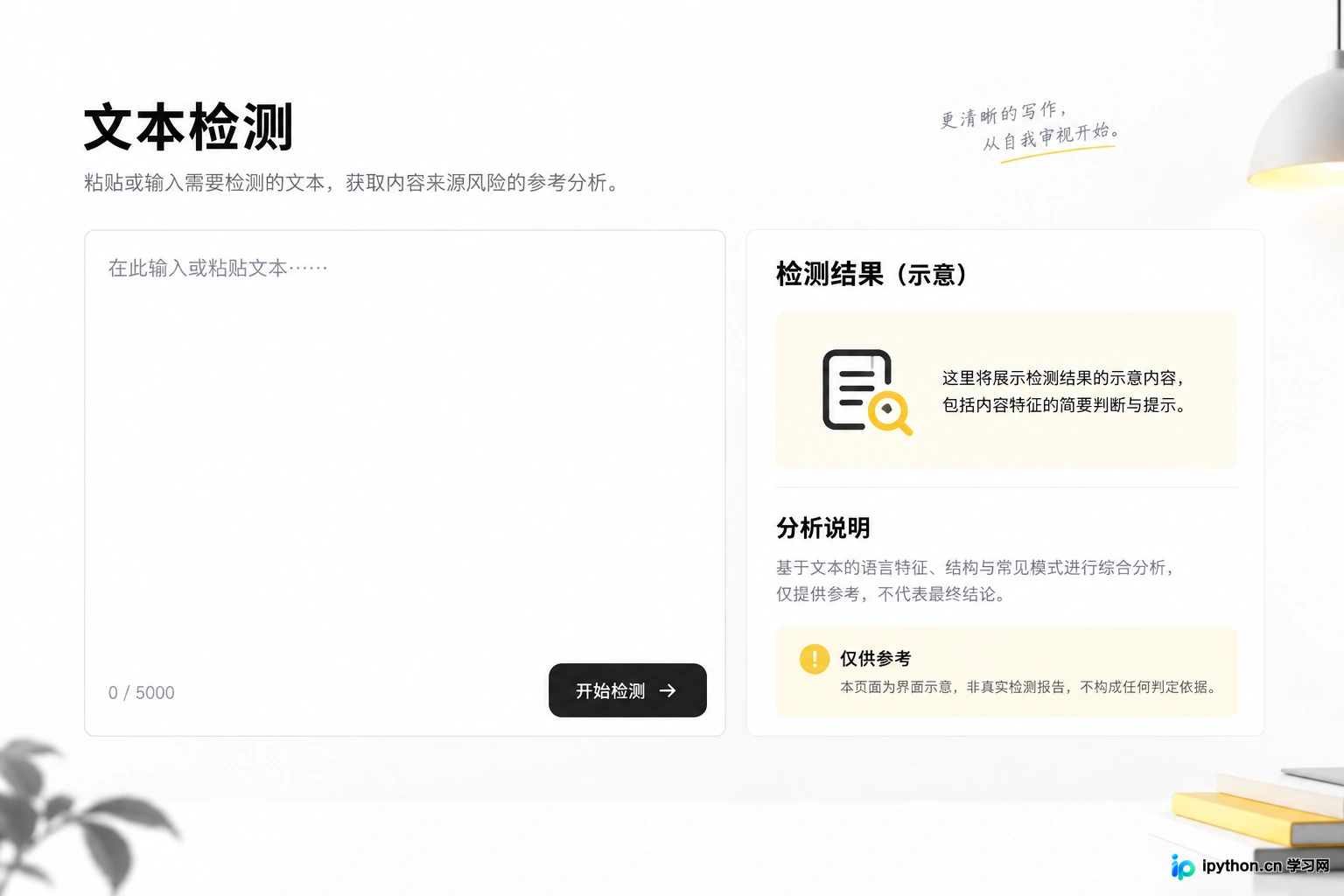Select the line starting with 基于文本的语言特征
The image size is (1344, 896).
[975, 568]
